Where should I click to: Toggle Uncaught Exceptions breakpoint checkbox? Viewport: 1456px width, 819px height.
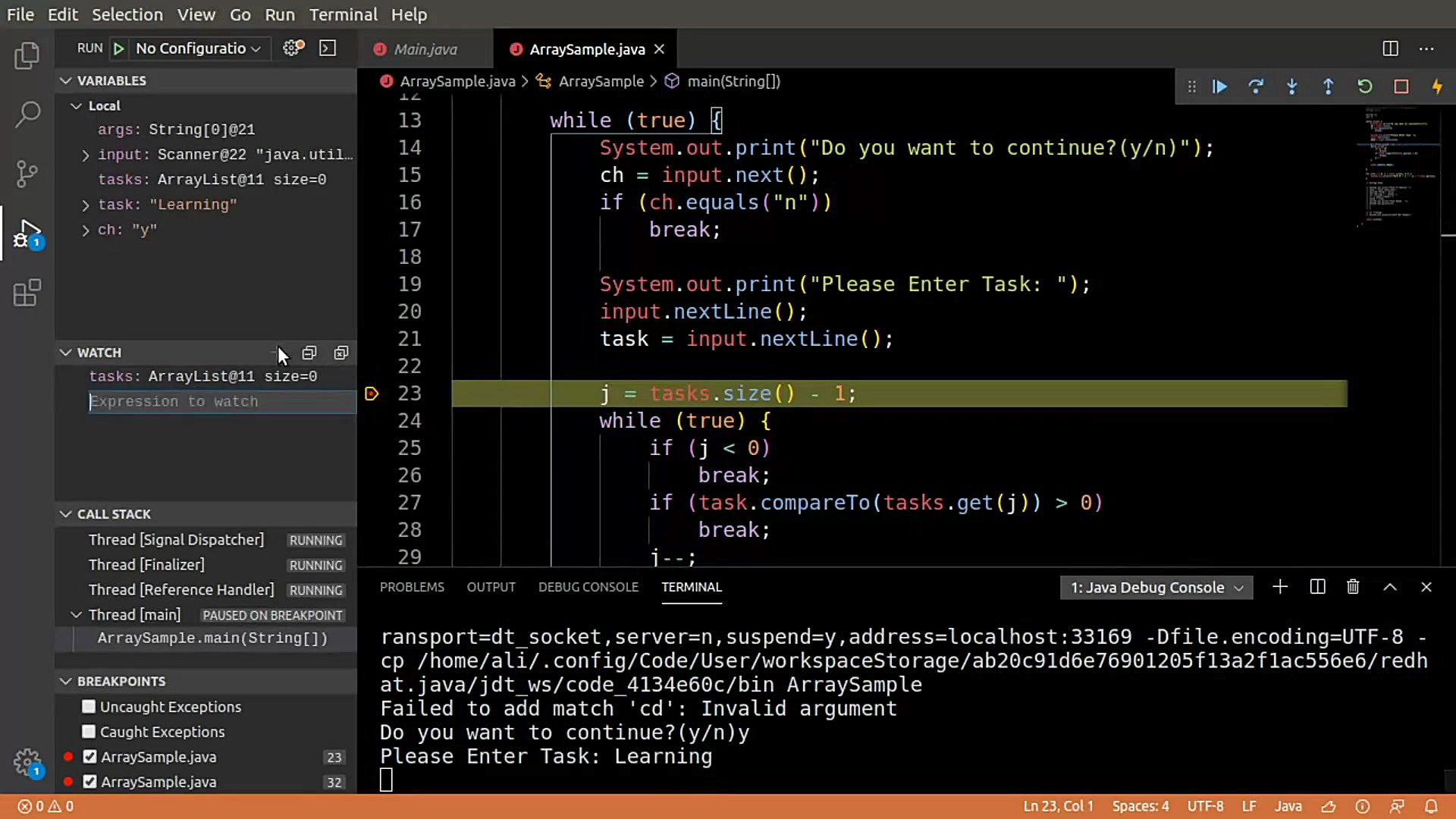pyautogui.click(x=89, y=707)
